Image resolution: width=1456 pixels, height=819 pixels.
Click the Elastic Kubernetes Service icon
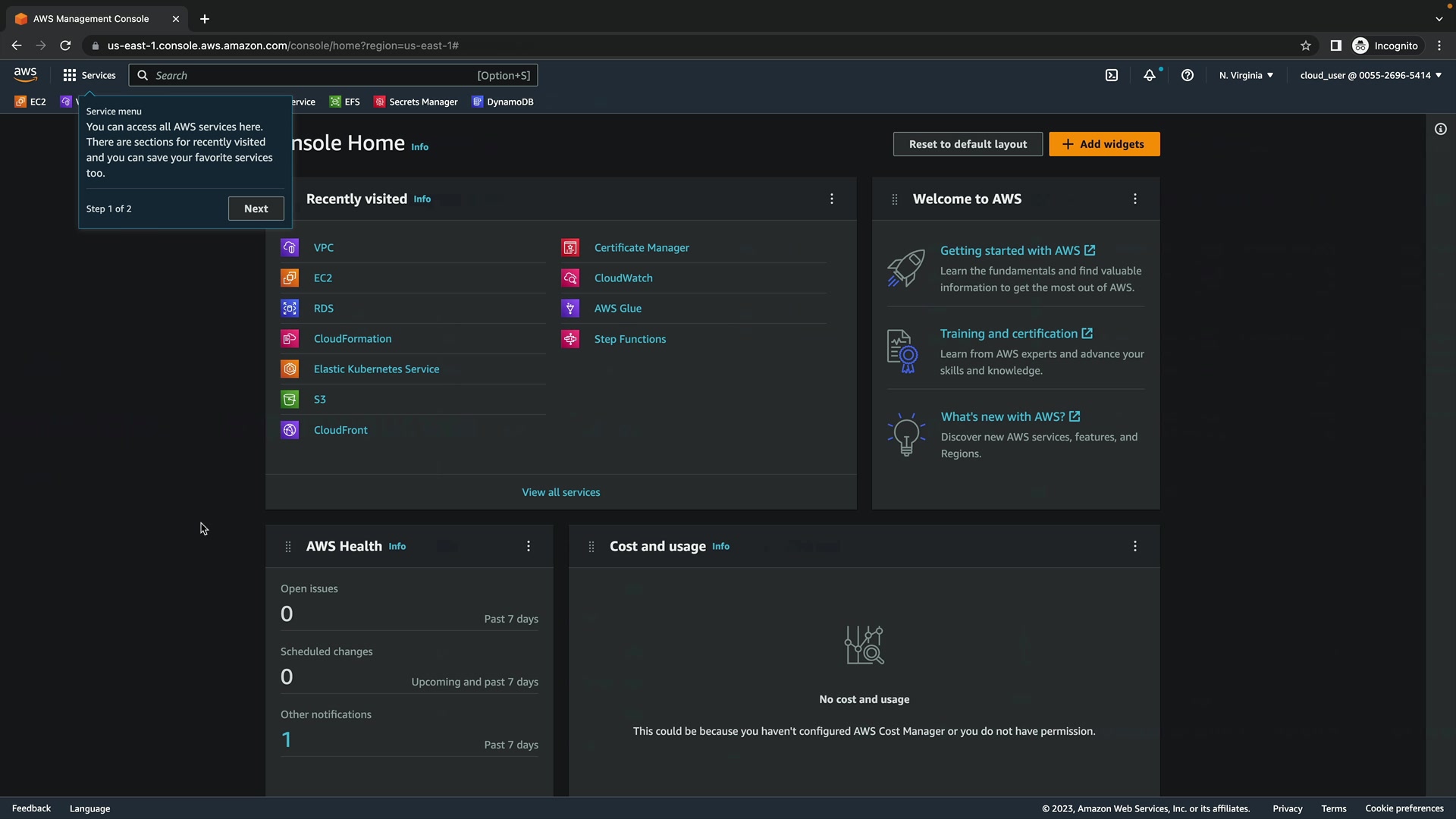[x=290, y=369]
